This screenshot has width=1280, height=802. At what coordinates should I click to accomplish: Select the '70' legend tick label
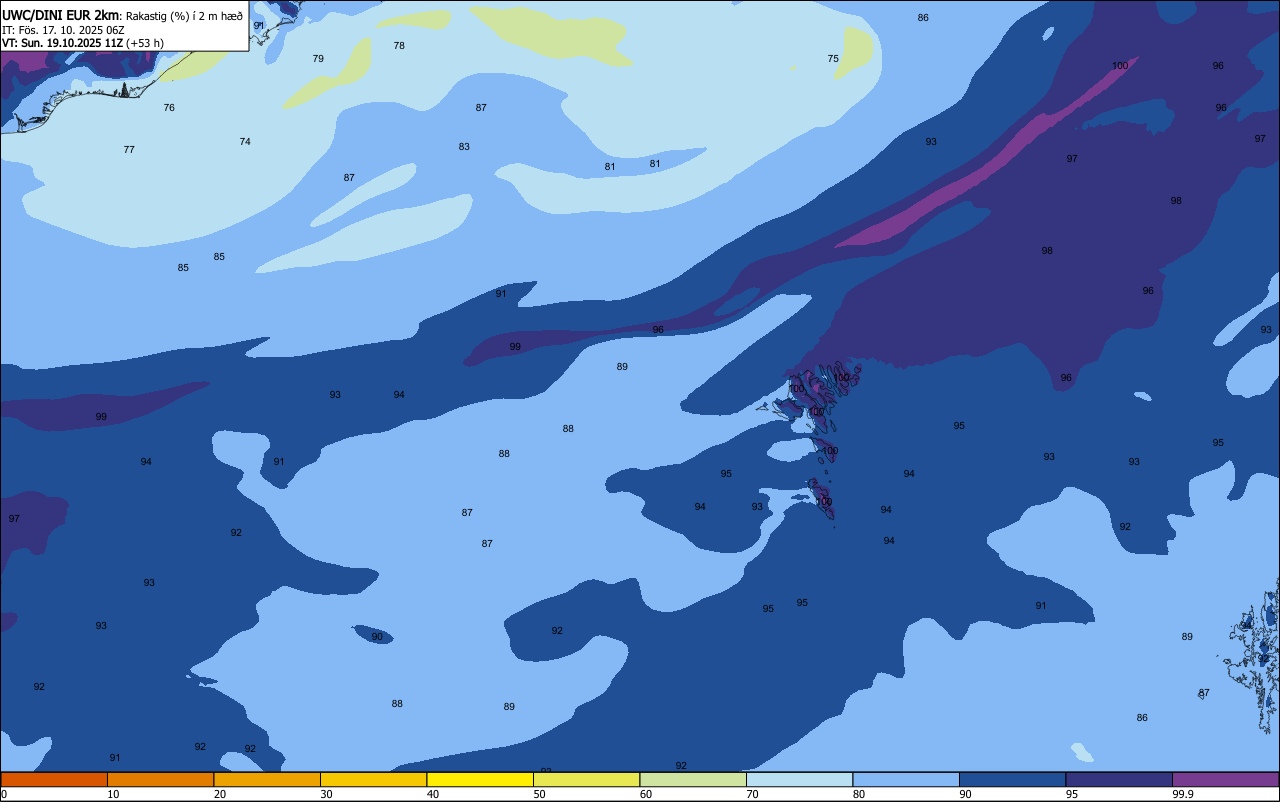coord(752,794)
